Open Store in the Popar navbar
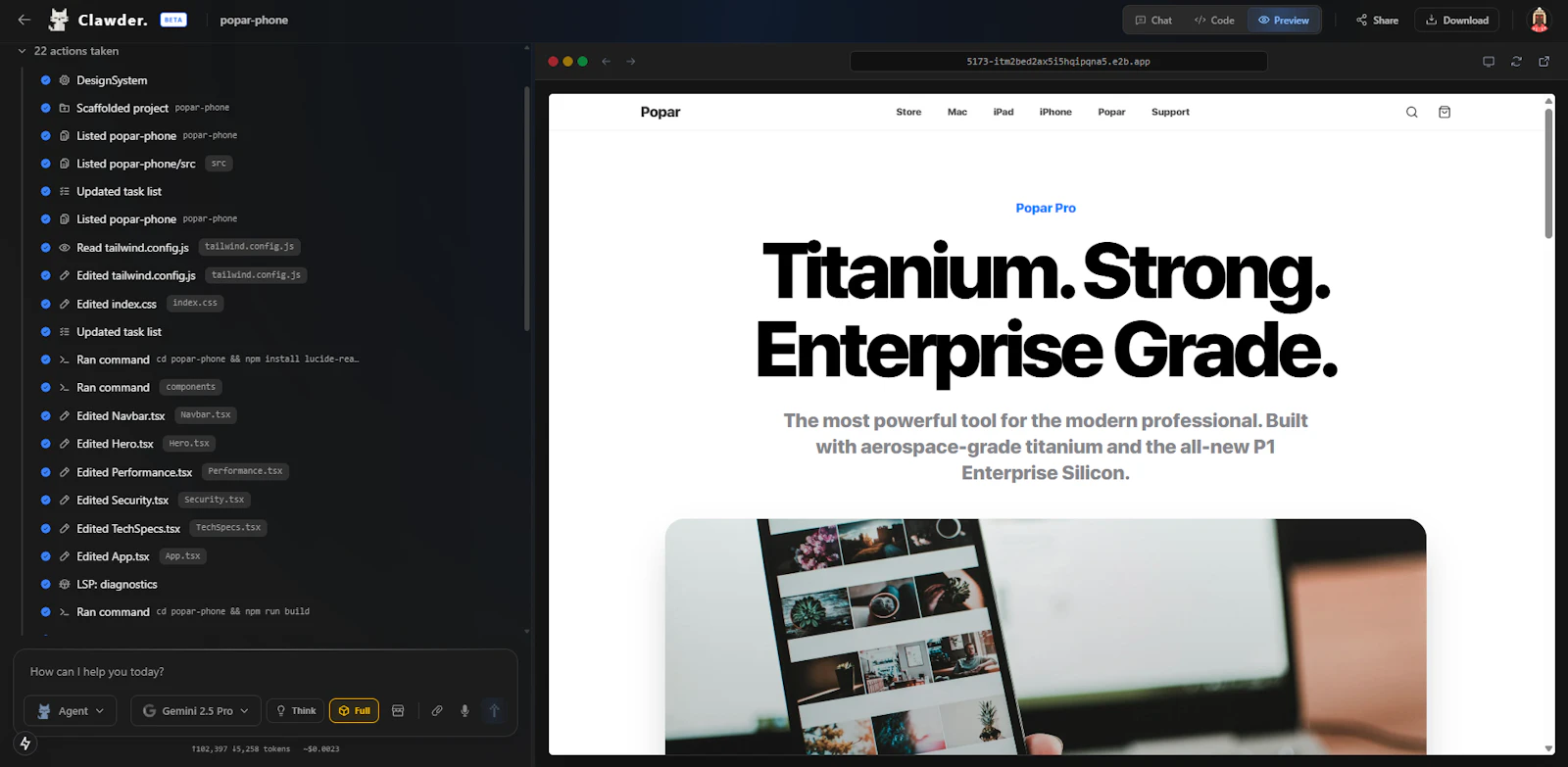 [x=908, y=112]
